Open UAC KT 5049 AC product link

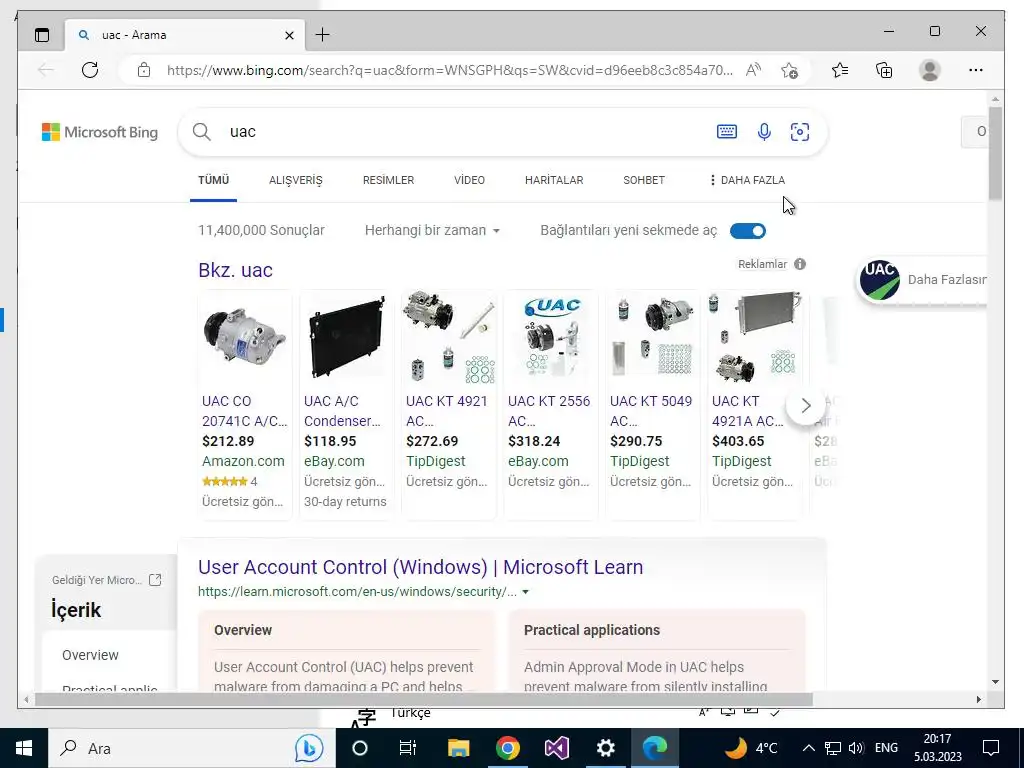[x=650, y=411]
